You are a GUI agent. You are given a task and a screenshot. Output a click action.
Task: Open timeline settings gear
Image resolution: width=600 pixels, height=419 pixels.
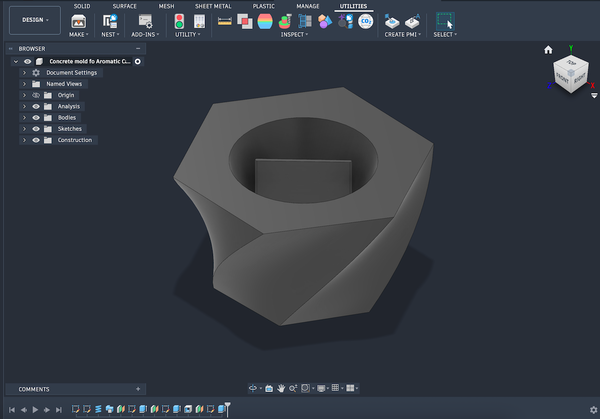coord(593,410)
